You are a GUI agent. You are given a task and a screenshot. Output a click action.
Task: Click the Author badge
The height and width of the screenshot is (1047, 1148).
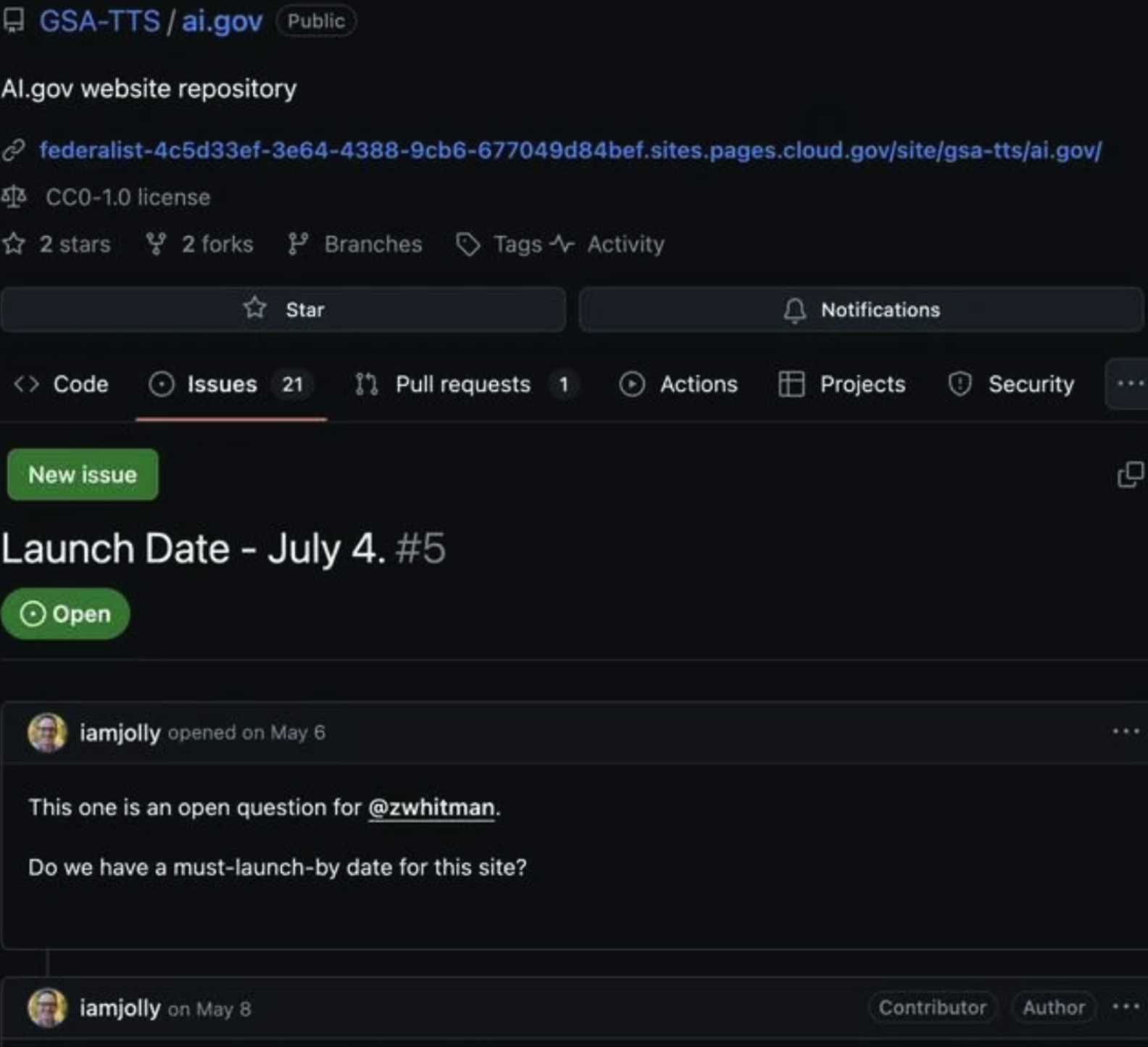tap(1053, 1007)
